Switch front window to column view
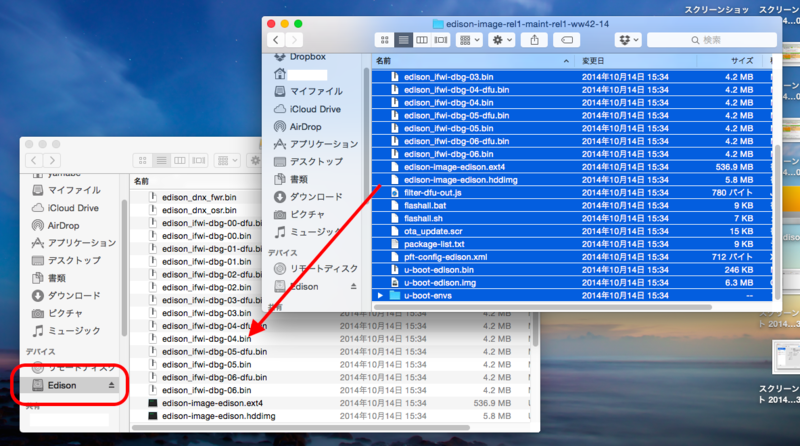This screenshot has height=446, width=800. (x=422, y=40)
